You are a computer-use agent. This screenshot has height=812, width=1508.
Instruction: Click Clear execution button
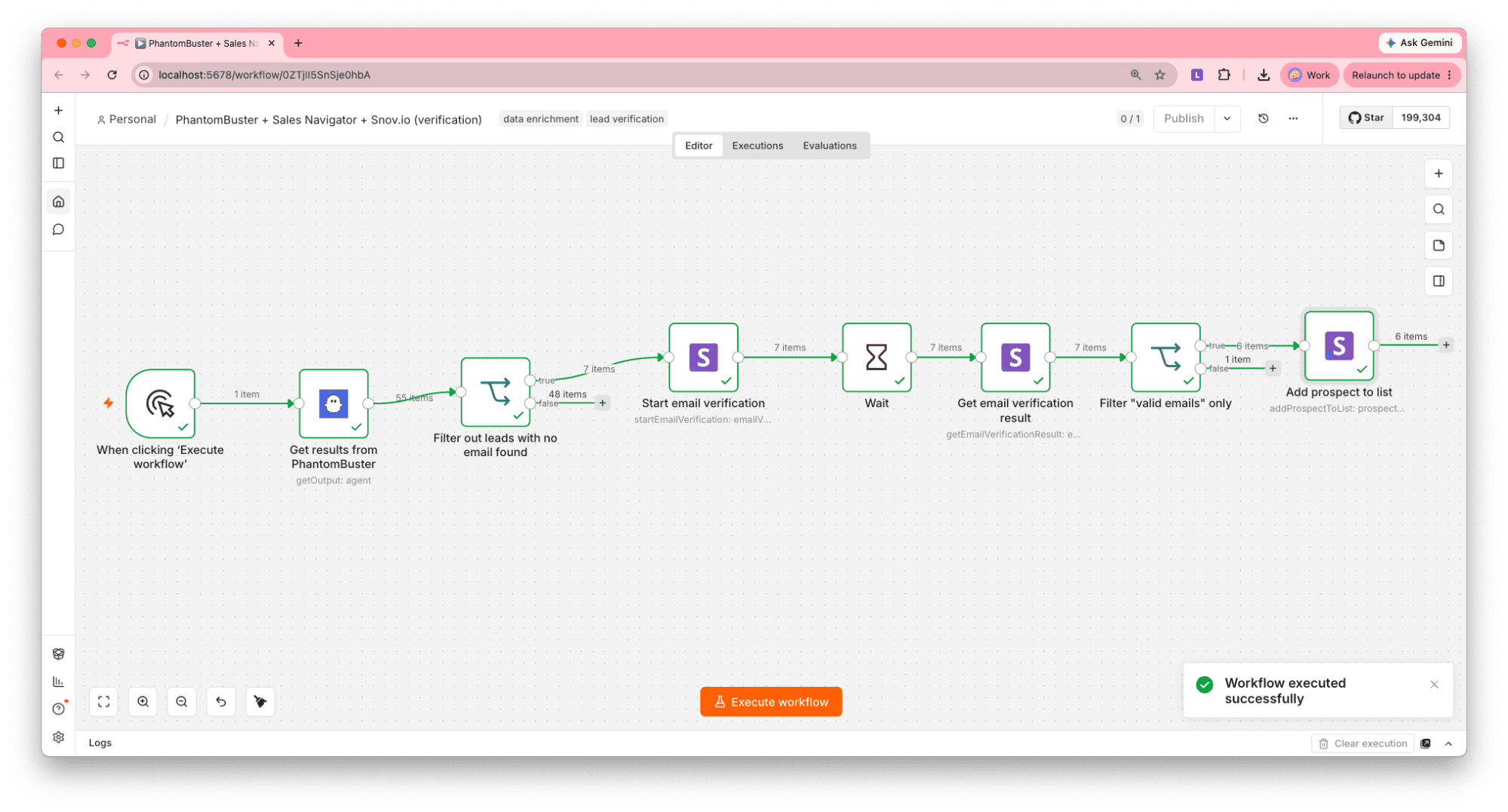[x=1363, y=743]
